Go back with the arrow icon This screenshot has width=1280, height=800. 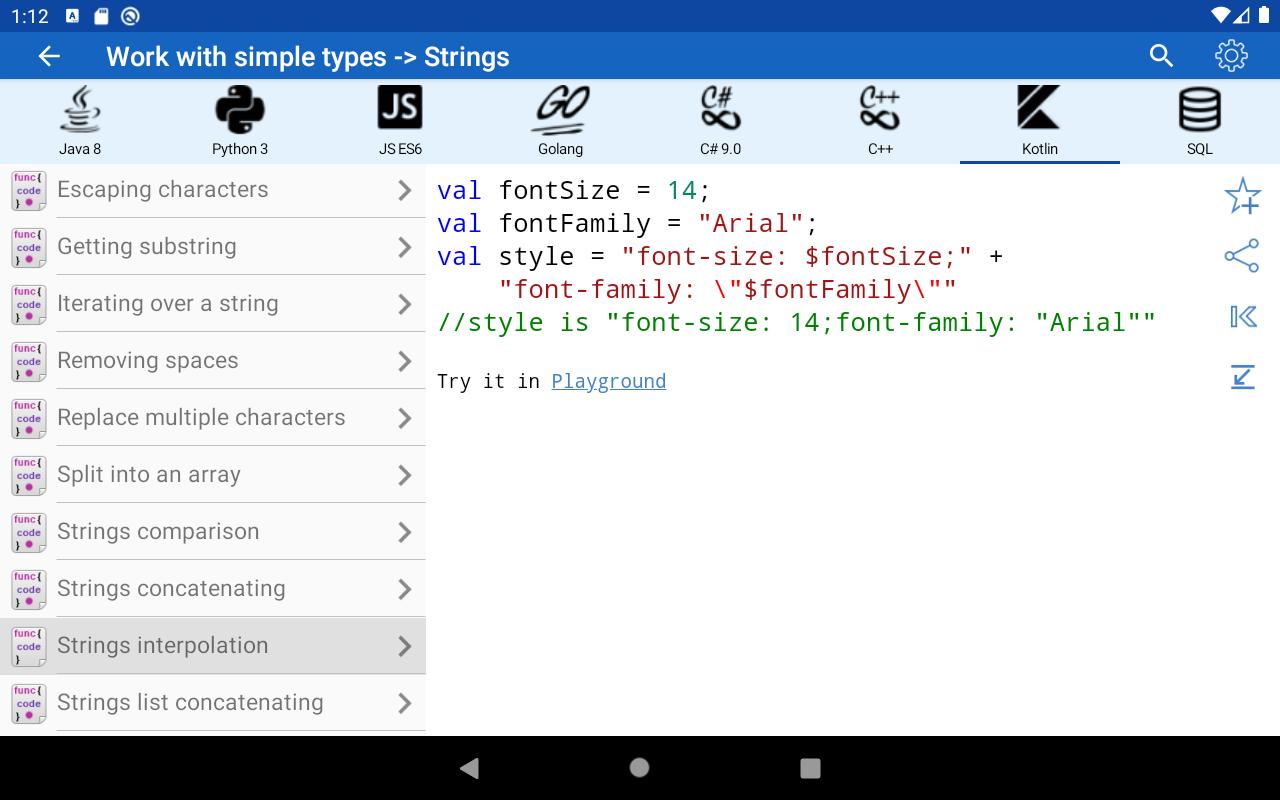tap(49, 56)
